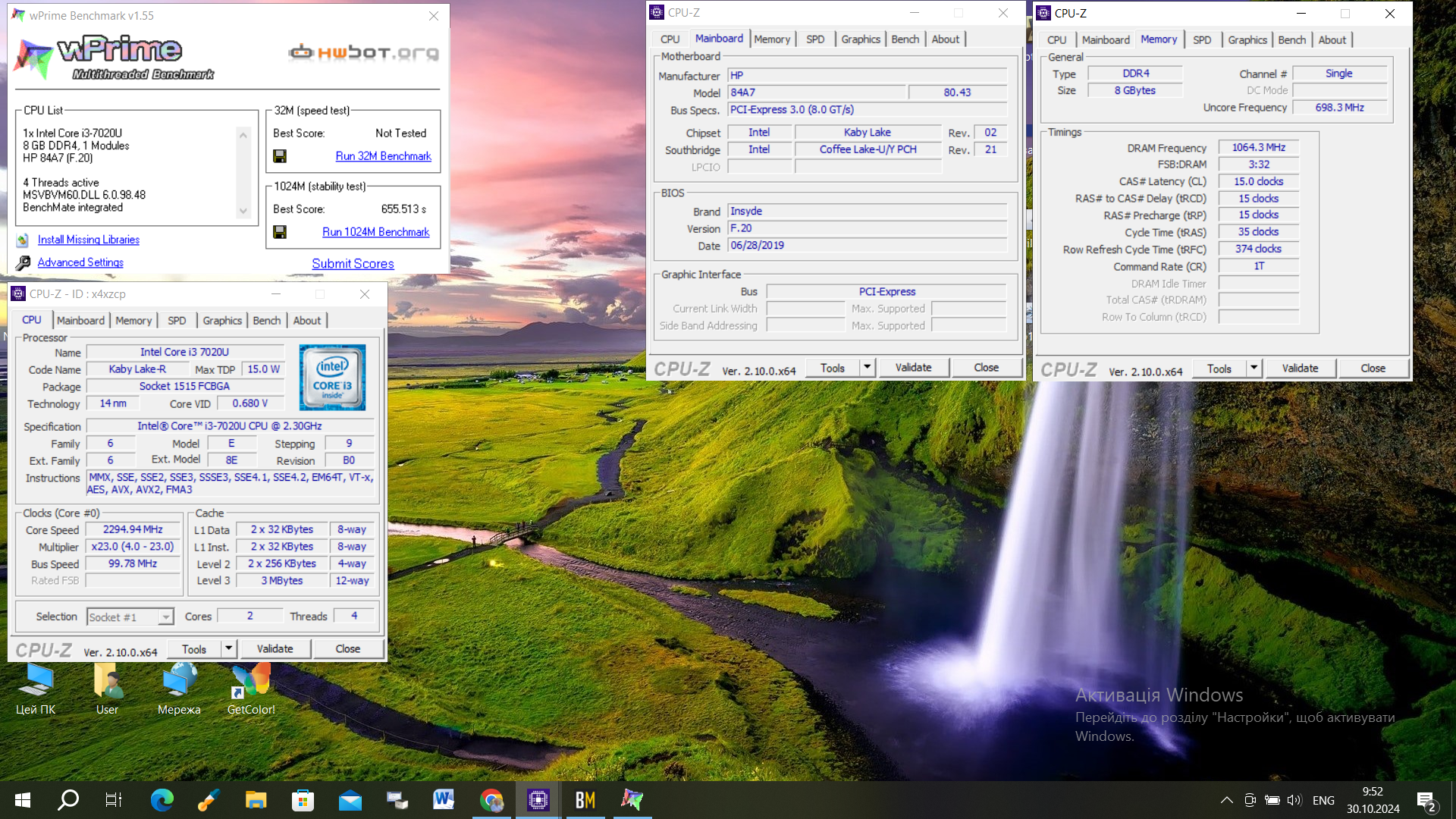This screenshot has height=819, width=1456.
Task: Click the 655.513 s best score value
Action: [403, 209]
